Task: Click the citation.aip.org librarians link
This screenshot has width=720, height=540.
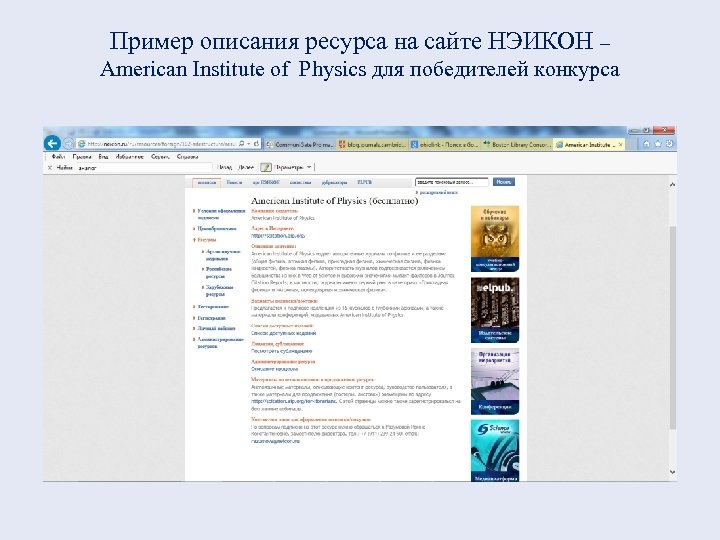Action: 293,401
